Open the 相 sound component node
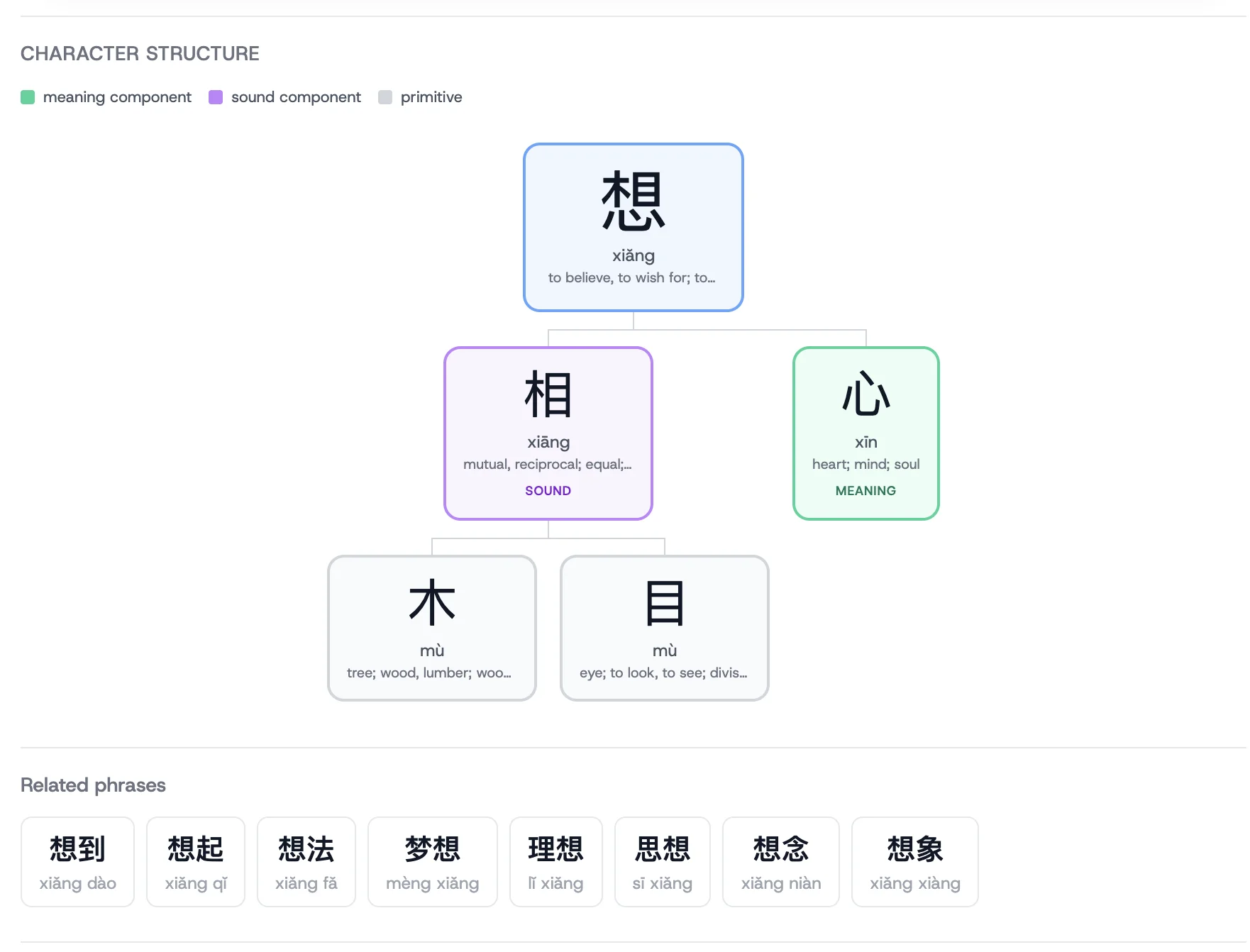 548,433
